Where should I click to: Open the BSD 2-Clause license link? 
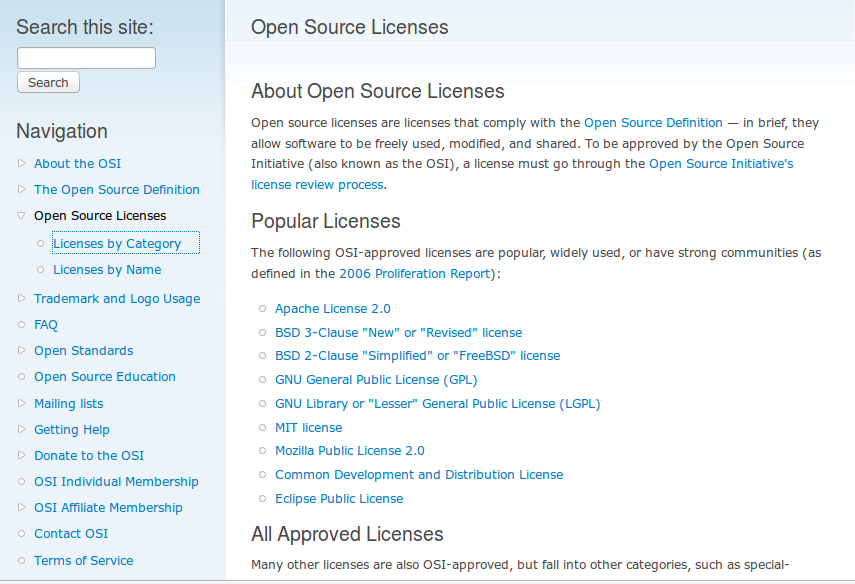(418, 356)
